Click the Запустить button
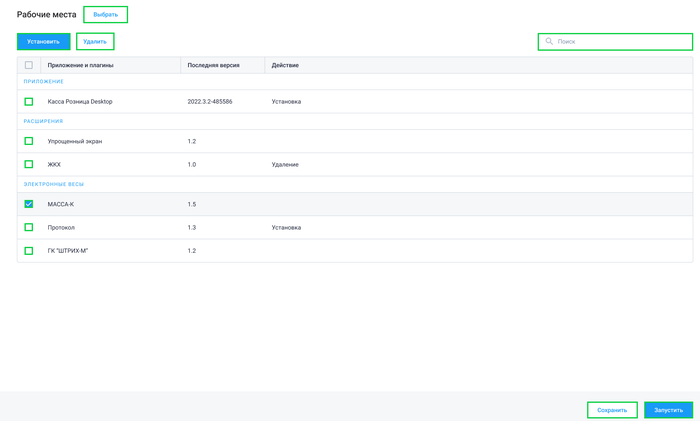 (x=668, y=410)
